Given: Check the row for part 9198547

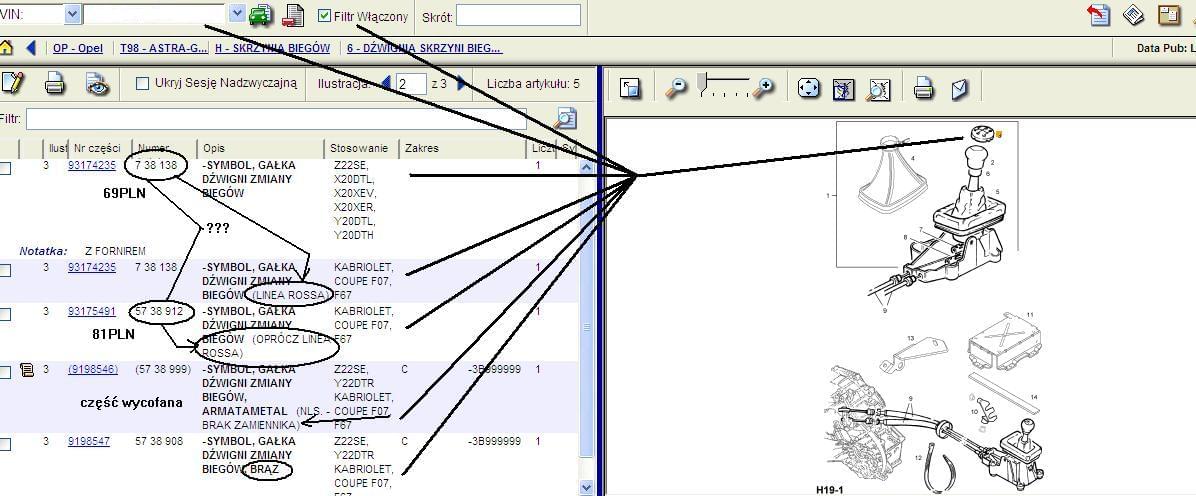Looking at the screenshot, I should (5, 444).
